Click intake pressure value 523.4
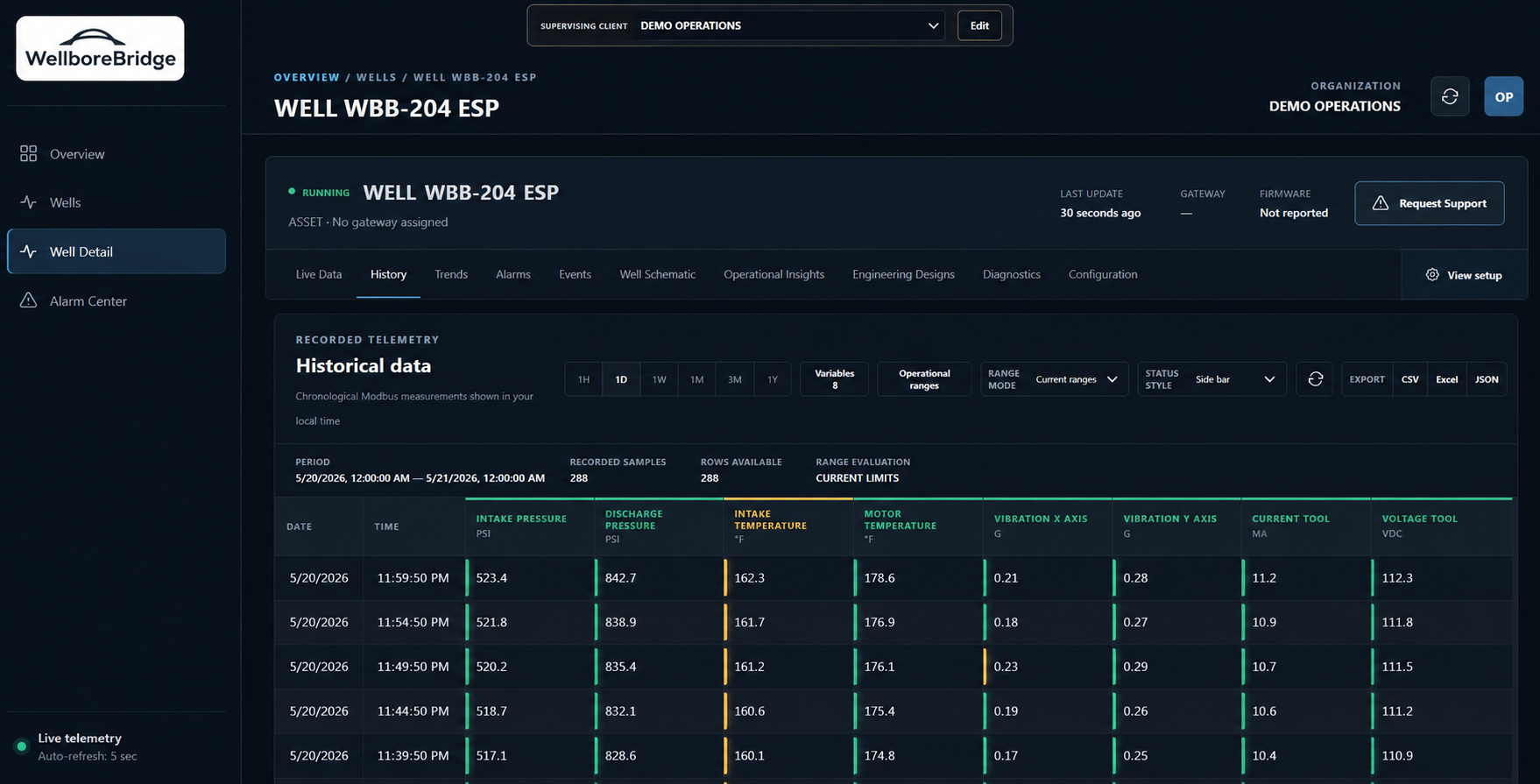1540x784 pixels. click(x=491, y=578)
